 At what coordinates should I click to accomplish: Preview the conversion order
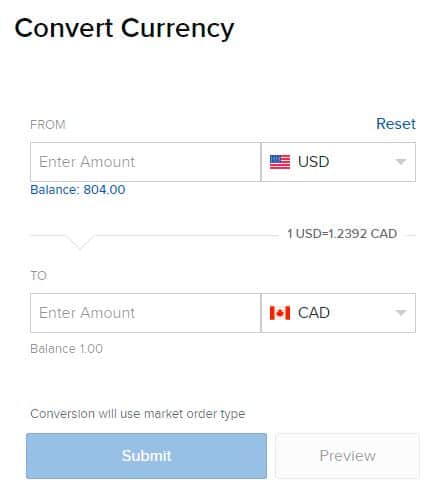[x=347, y=456]
